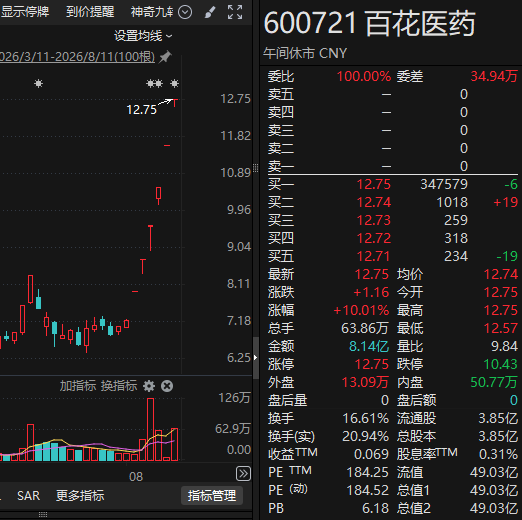Viewport: 522px width, 520px height.
Task: Open the 更多指标 tab
Action: tap(80, 496)
